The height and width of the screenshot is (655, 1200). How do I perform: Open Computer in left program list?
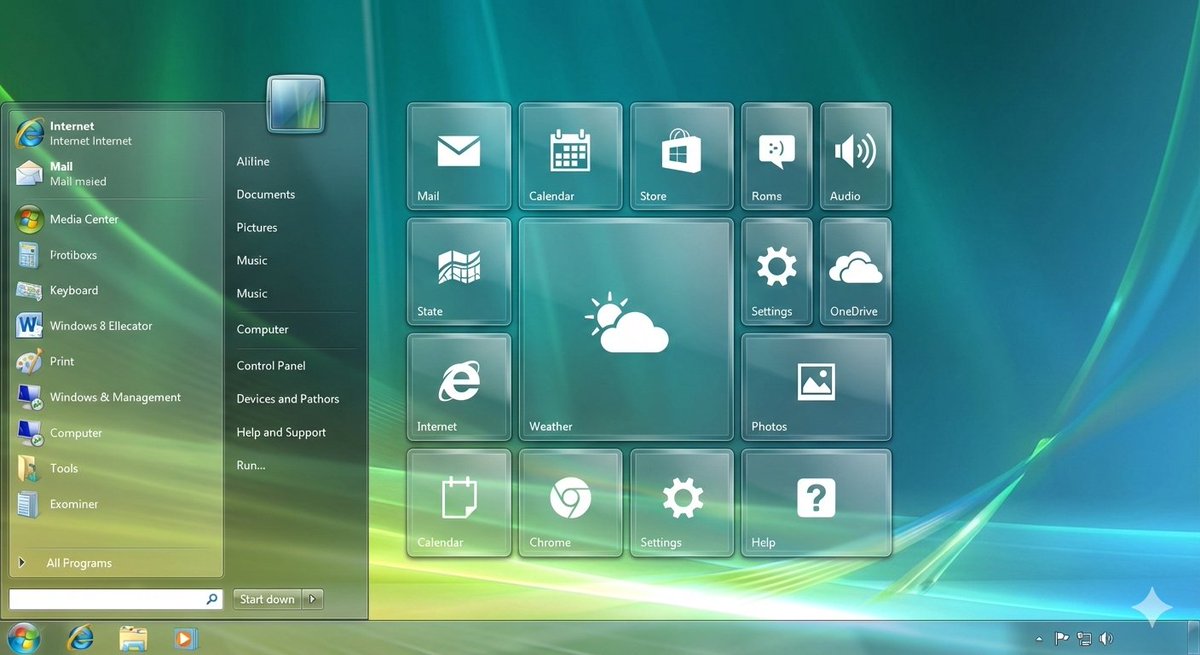pyautogui.click(x=116, y=433)
